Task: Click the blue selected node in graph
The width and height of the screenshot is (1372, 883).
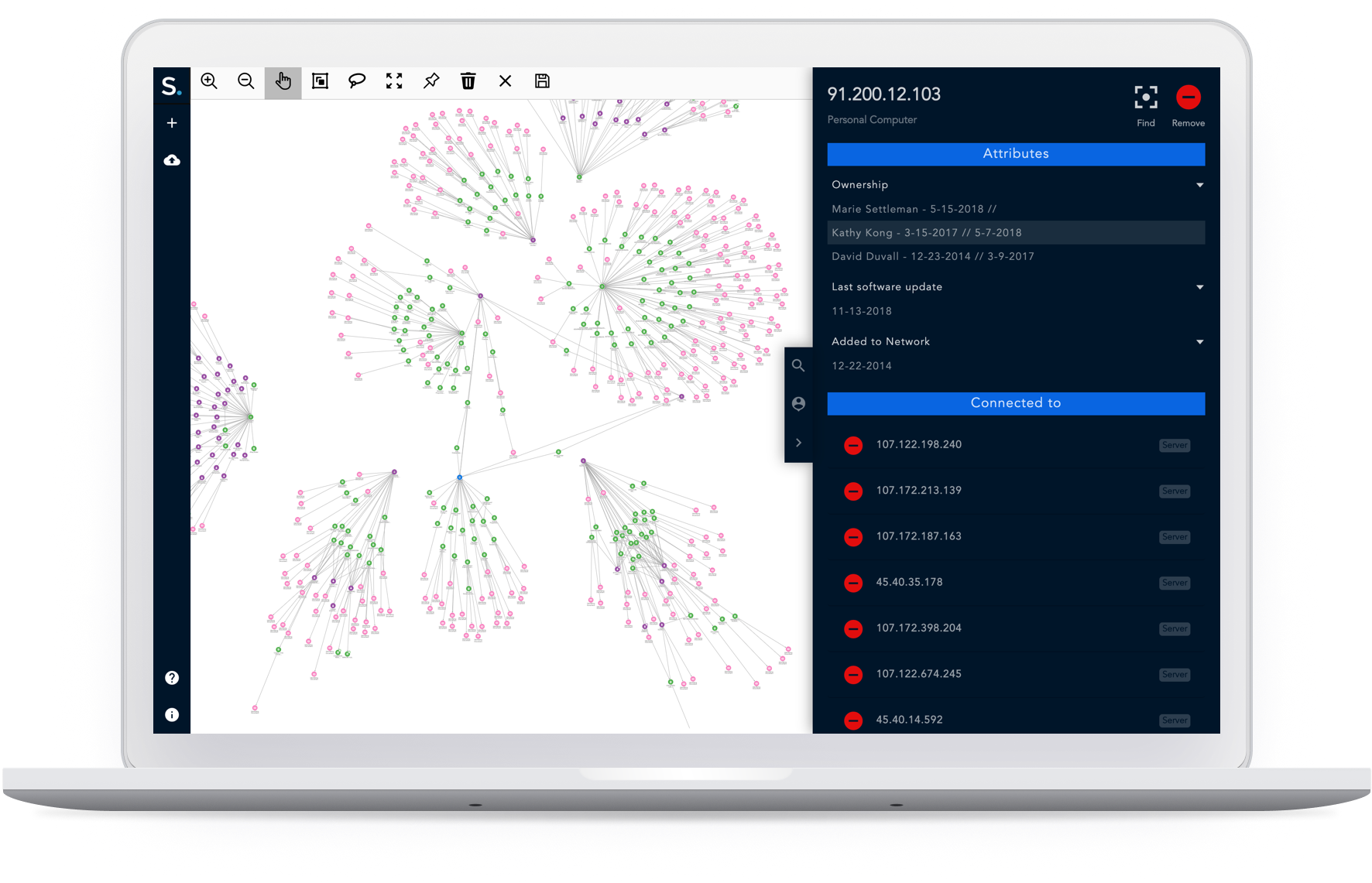Action: point(459,477)
